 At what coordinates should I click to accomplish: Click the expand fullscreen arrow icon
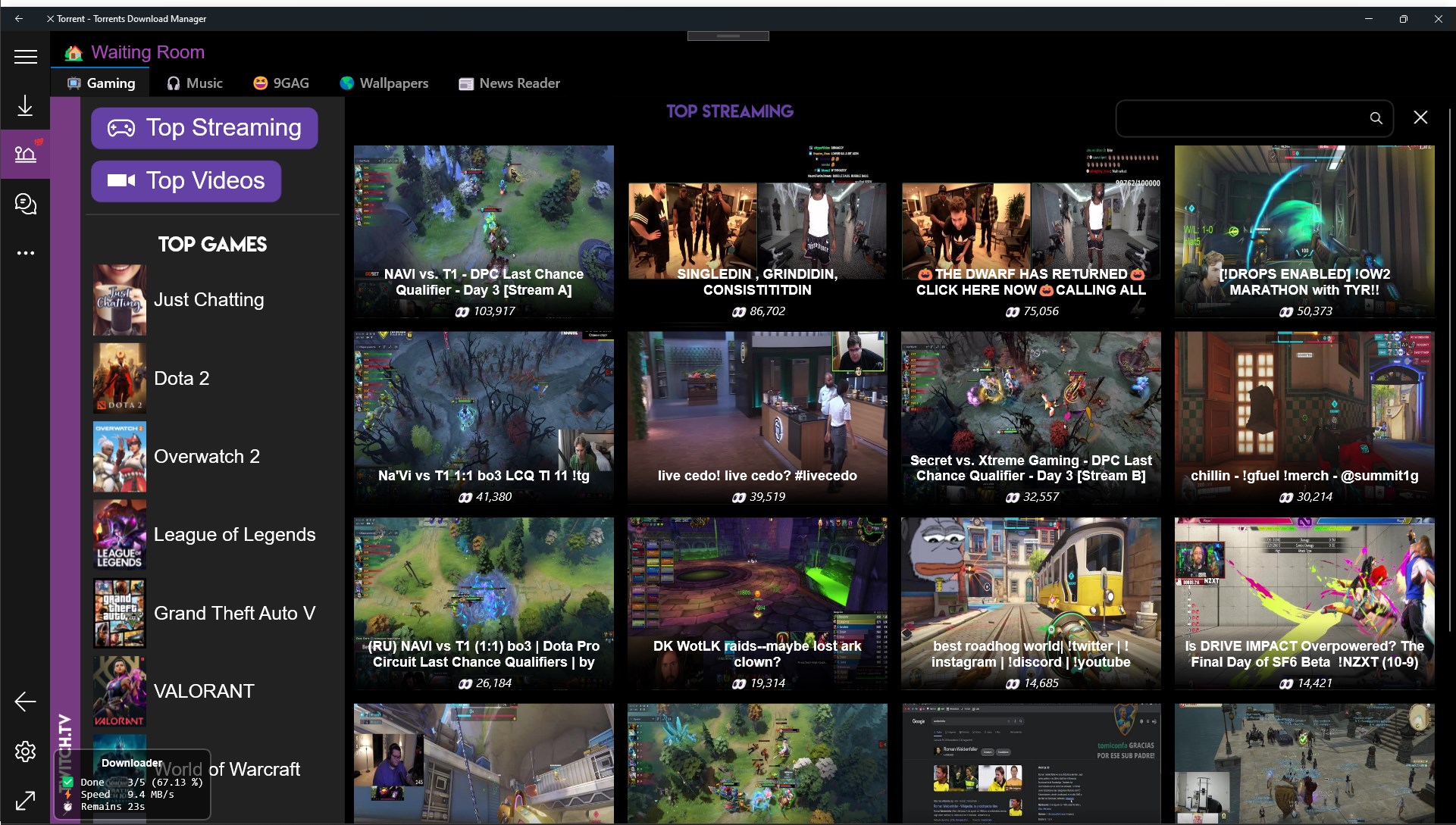[x=25, y=800]
